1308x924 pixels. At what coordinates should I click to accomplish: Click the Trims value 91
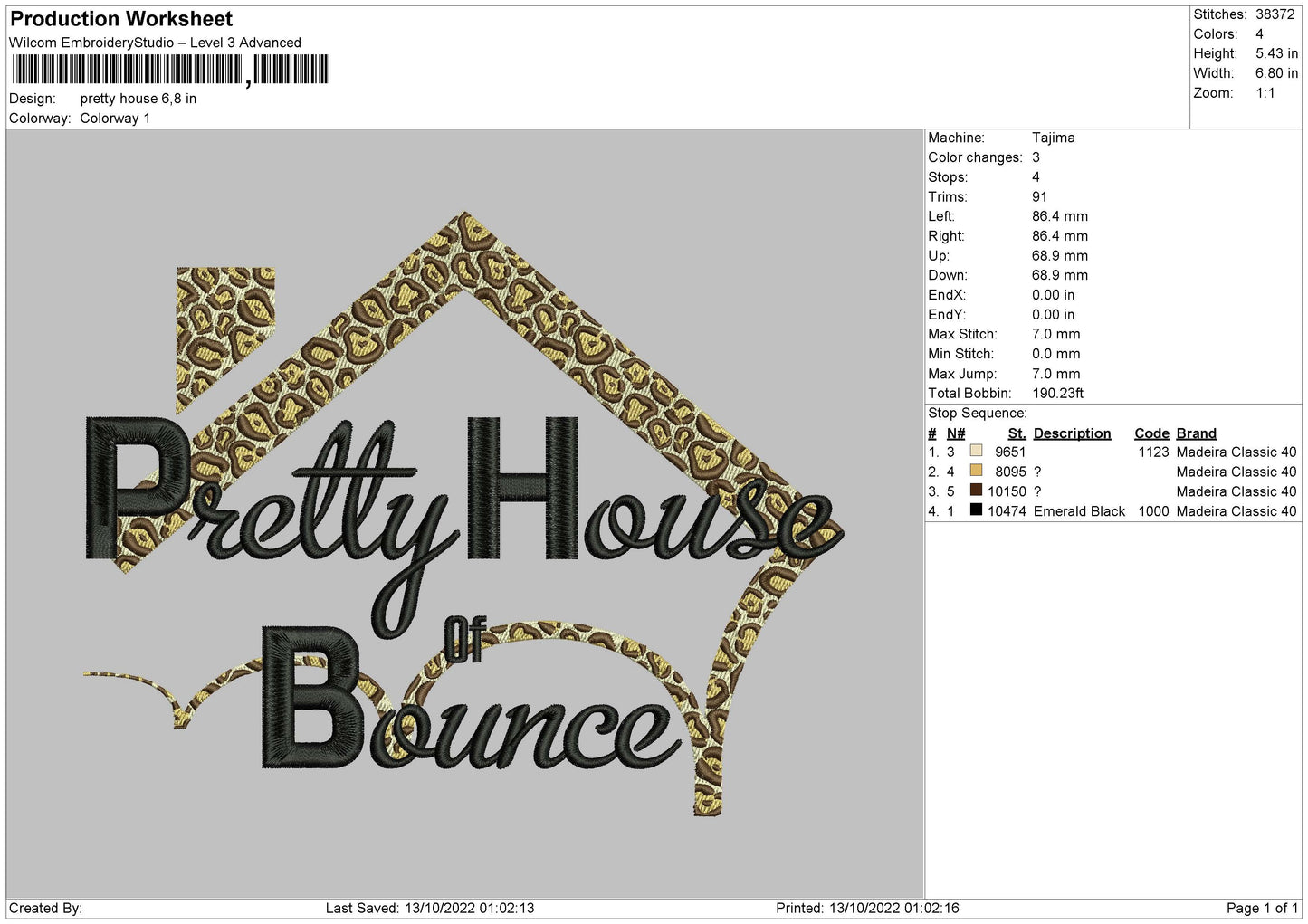point(1039,197)
